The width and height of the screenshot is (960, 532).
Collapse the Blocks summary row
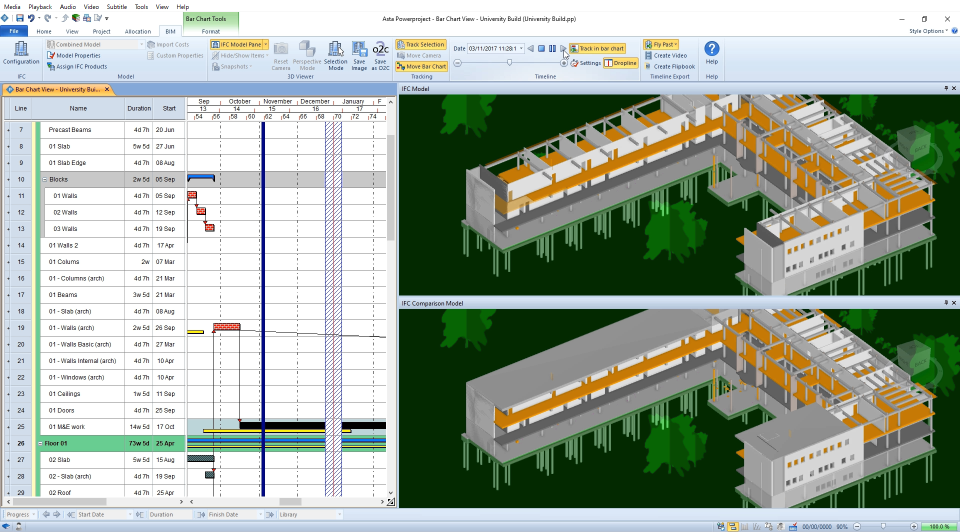44,180
